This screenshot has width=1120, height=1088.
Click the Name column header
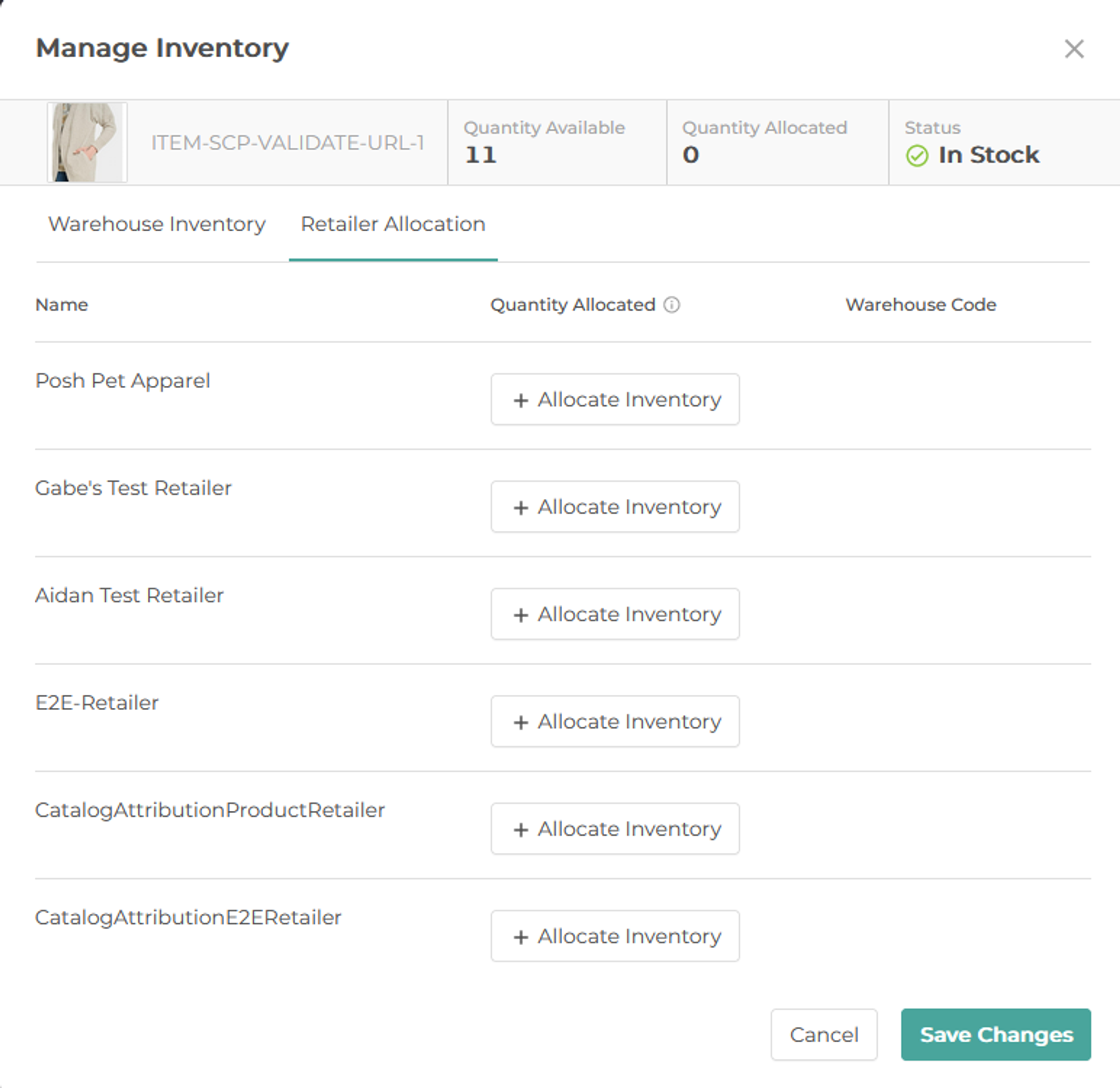tap(62, 305)
